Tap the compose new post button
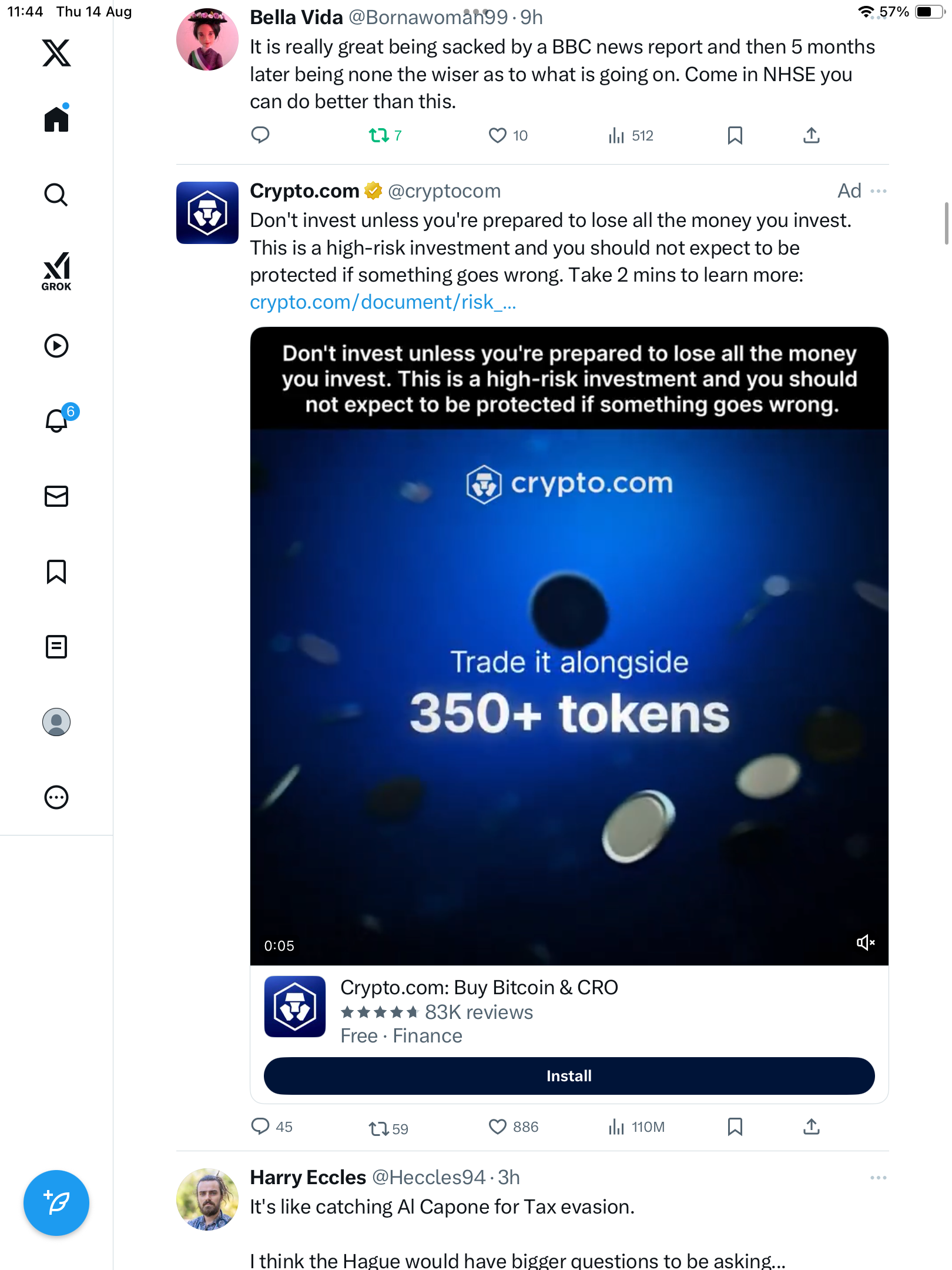 [x=56, y=1202]
